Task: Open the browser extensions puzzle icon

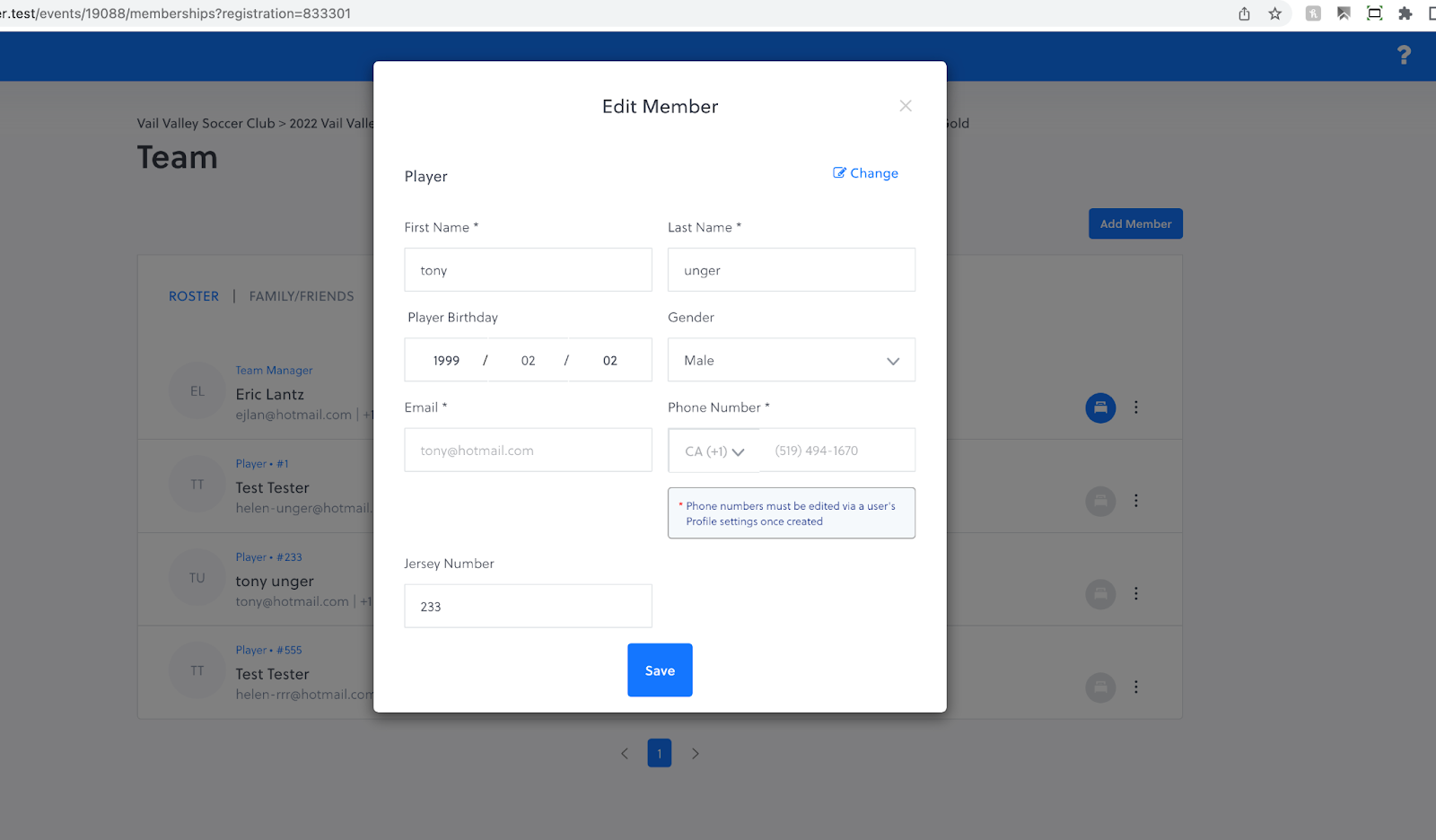Action: point(1405,13)
